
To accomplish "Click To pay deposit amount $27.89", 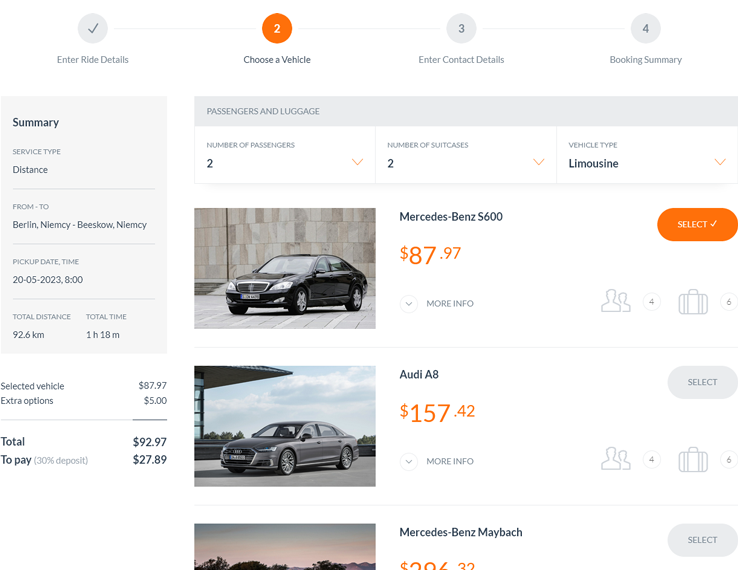I will (150, 459).
